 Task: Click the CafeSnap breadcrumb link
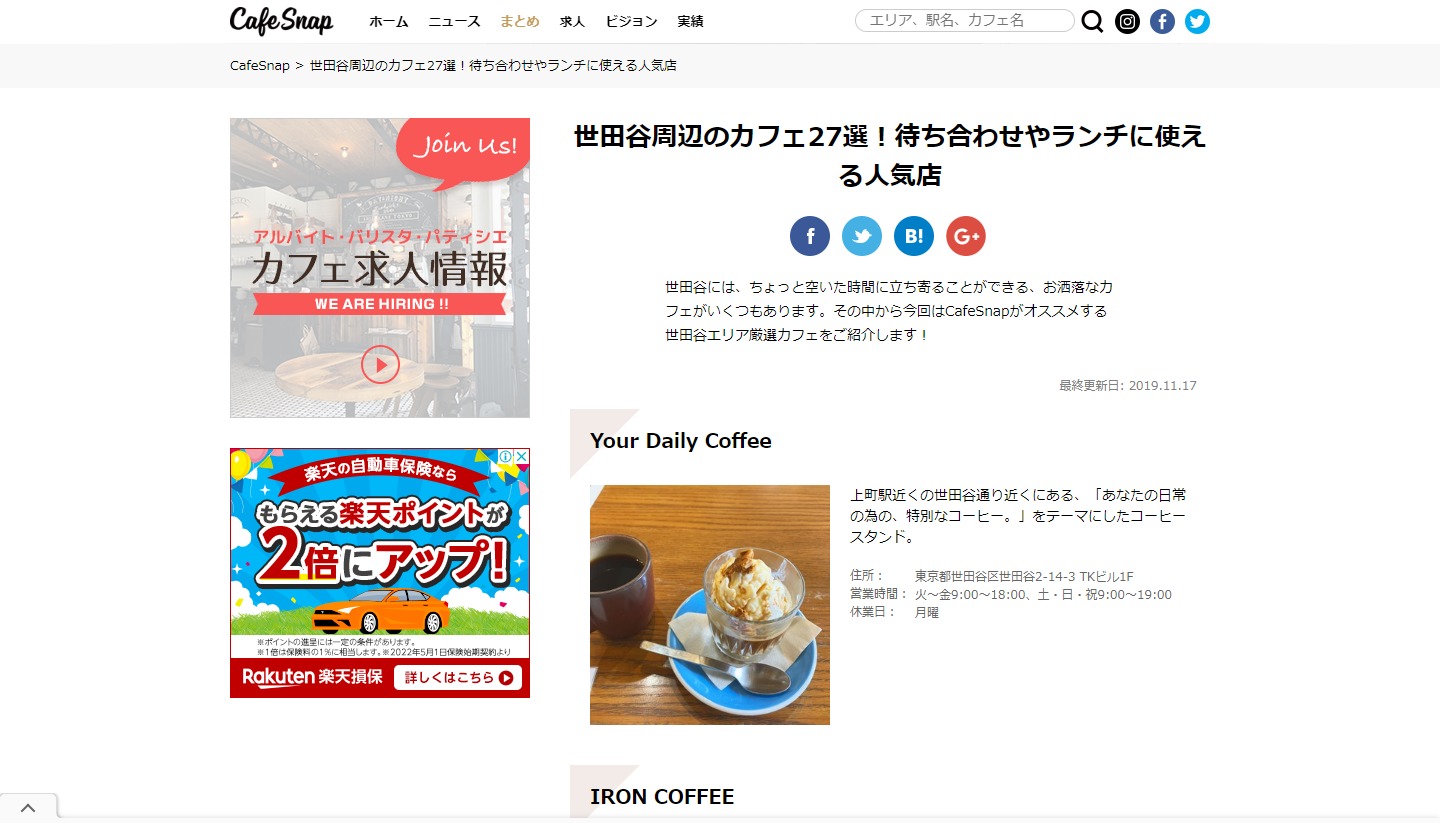coord(260,65)
